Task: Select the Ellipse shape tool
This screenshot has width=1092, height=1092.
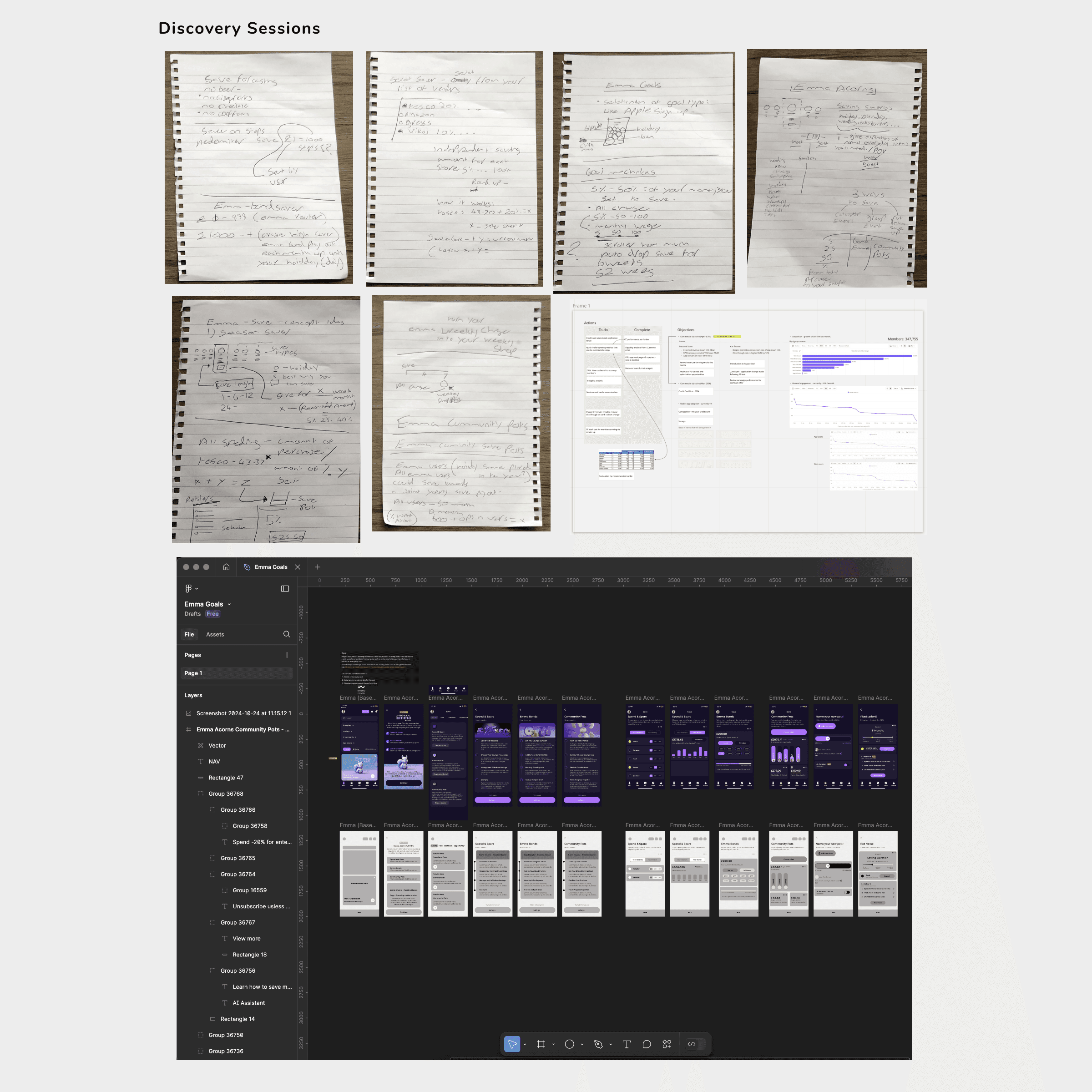Action: [x=569, y=1044]
